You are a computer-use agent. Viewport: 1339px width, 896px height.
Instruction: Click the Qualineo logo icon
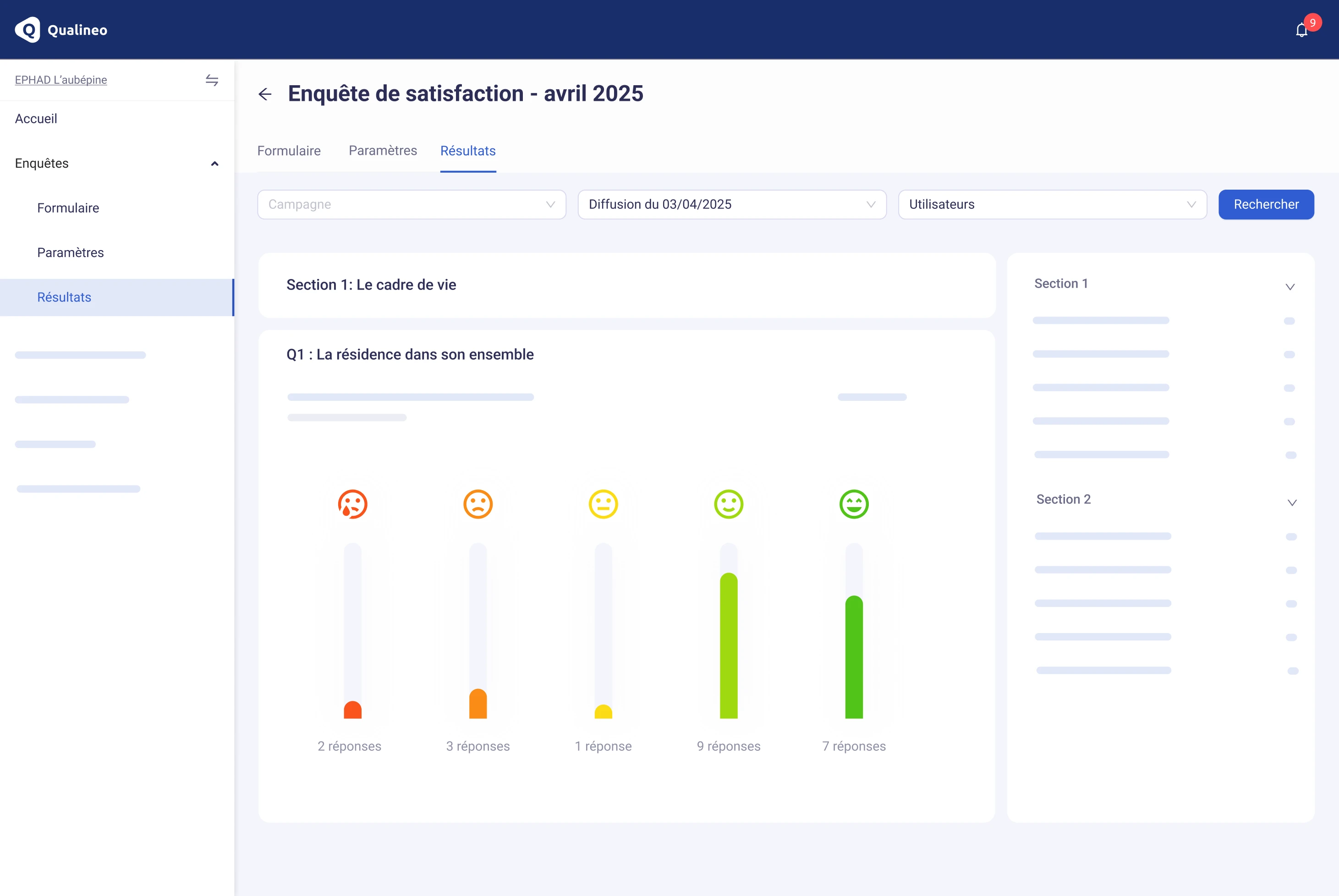pos(27,30)
